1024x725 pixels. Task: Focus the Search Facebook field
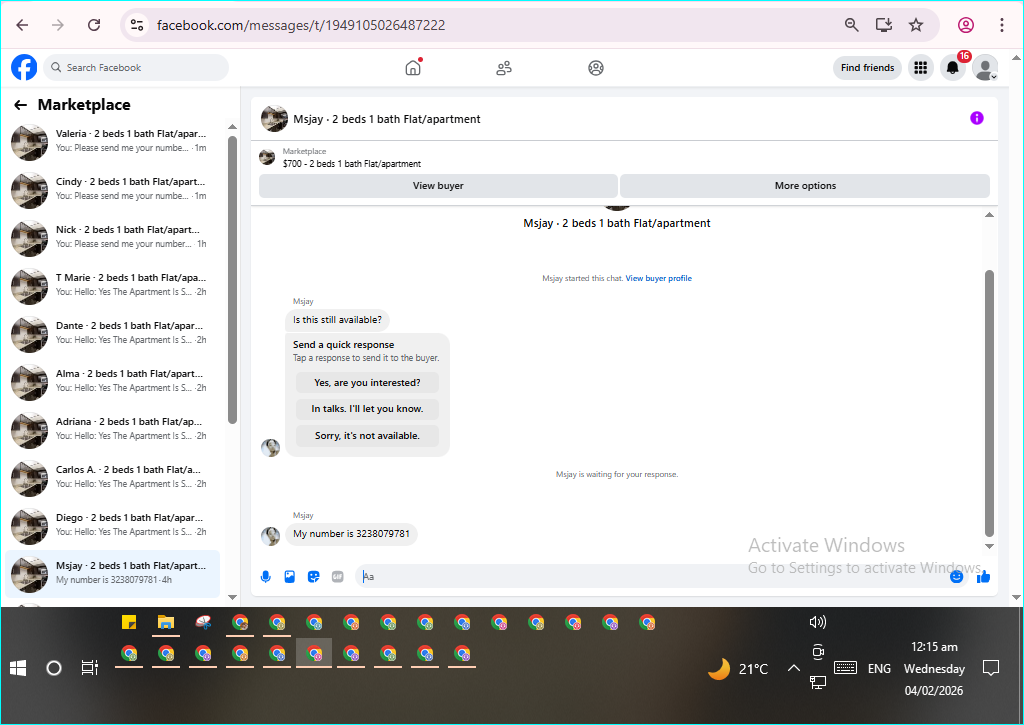pyautogui.click(x=136, y=67)
